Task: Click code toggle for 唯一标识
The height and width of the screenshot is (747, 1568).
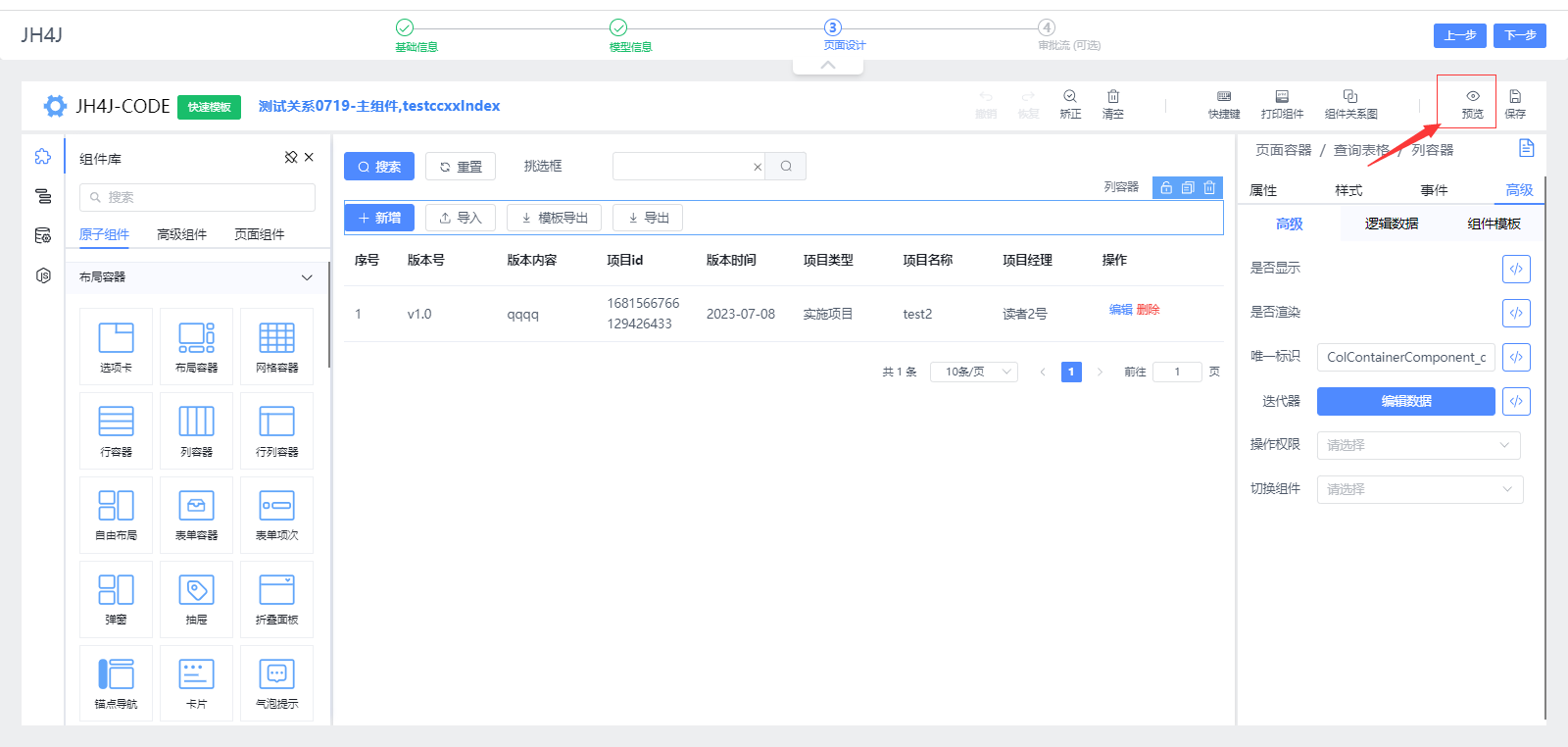Action: tap(1516, 357)
